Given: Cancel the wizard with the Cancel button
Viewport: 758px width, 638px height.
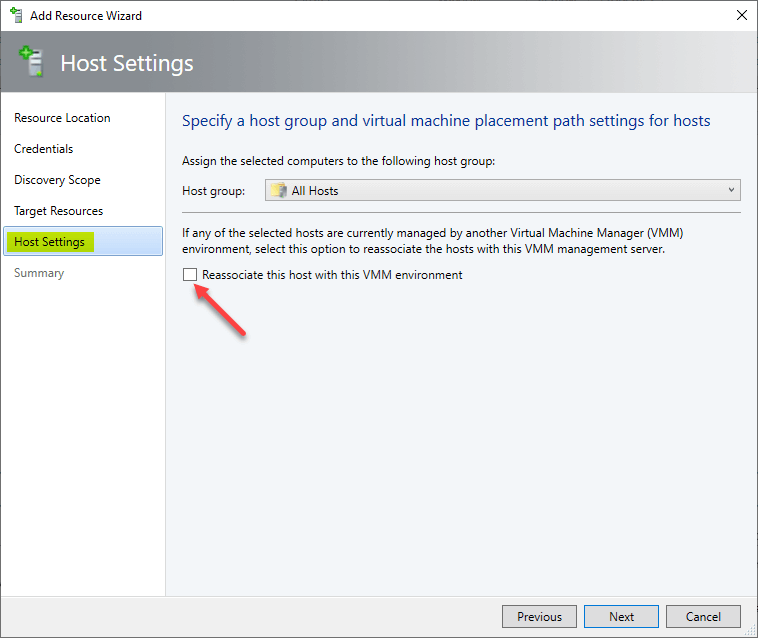Looking at the screenshot, I should (x=703, y=617).
